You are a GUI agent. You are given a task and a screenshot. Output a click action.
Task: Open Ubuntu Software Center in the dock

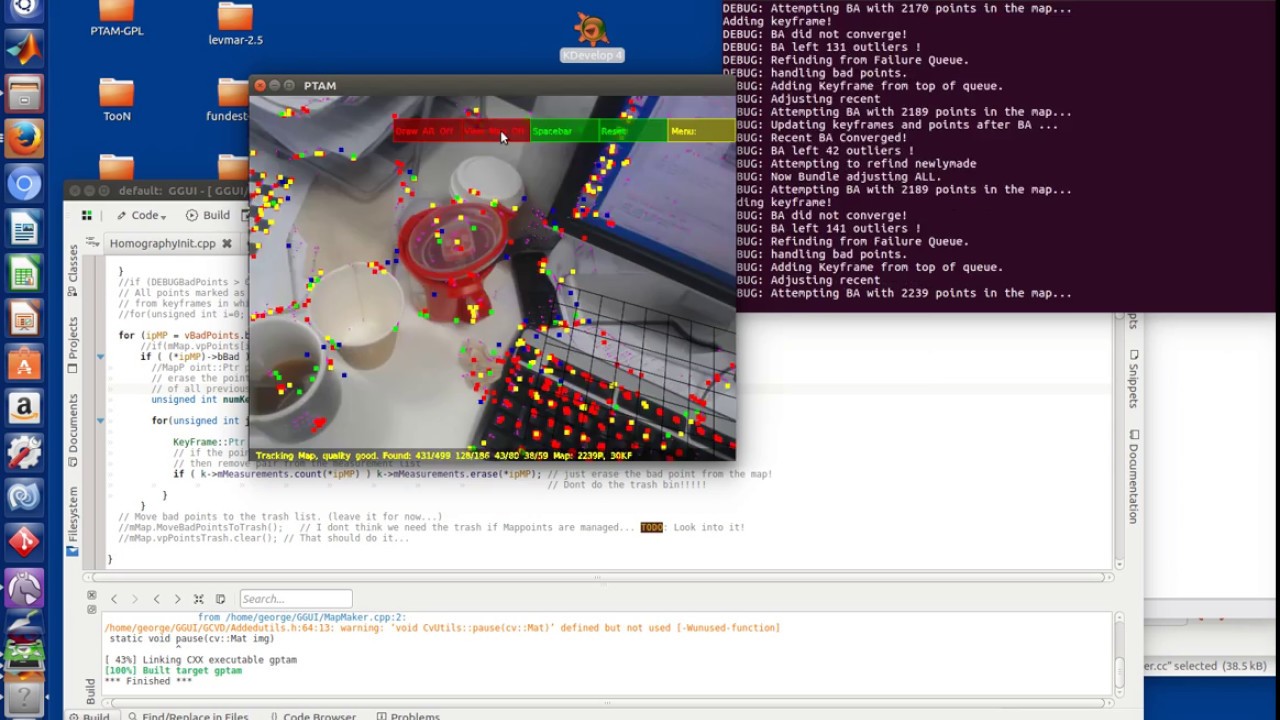click(x=24, y=365)
